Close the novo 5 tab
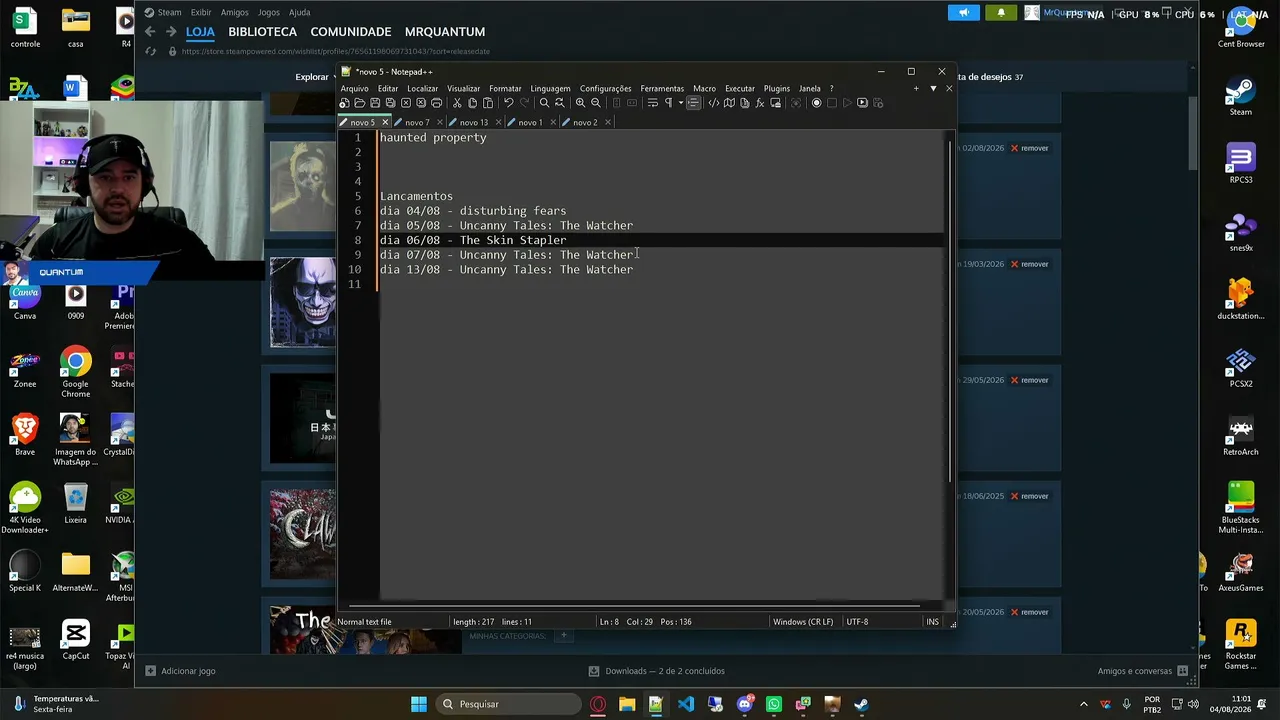The image size is (1280, 720). (385, 123)
